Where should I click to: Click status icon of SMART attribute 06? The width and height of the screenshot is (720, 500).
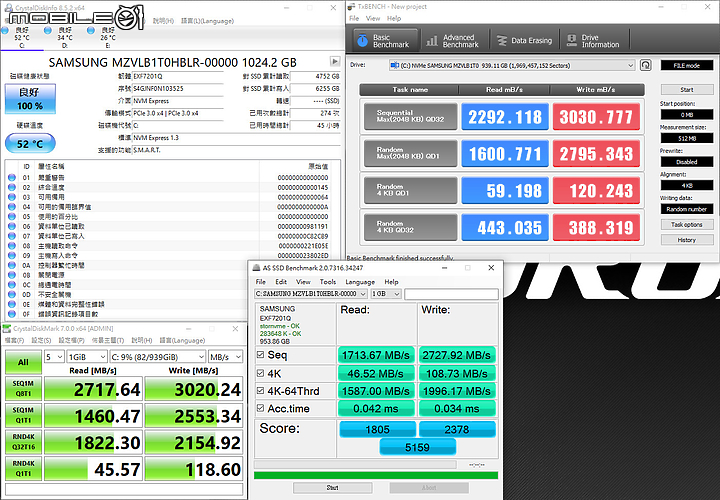[x=12, y=226]
